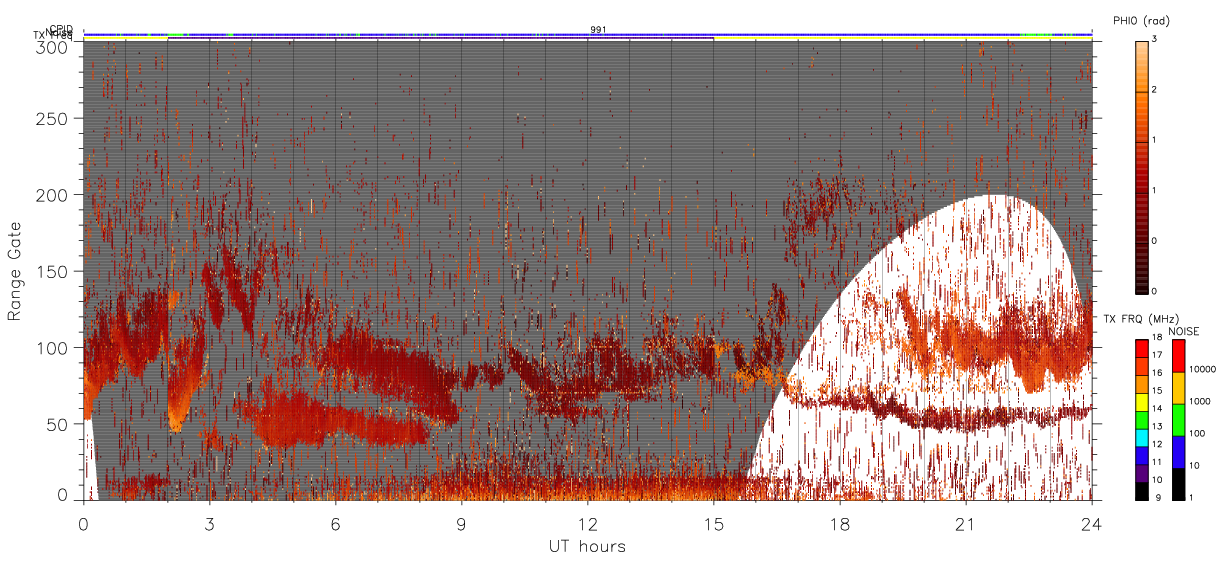The width and height of the screenshot is (1228, 567).
Task: Click the '9' tick on UT hours axis
Action: (461, 523)
